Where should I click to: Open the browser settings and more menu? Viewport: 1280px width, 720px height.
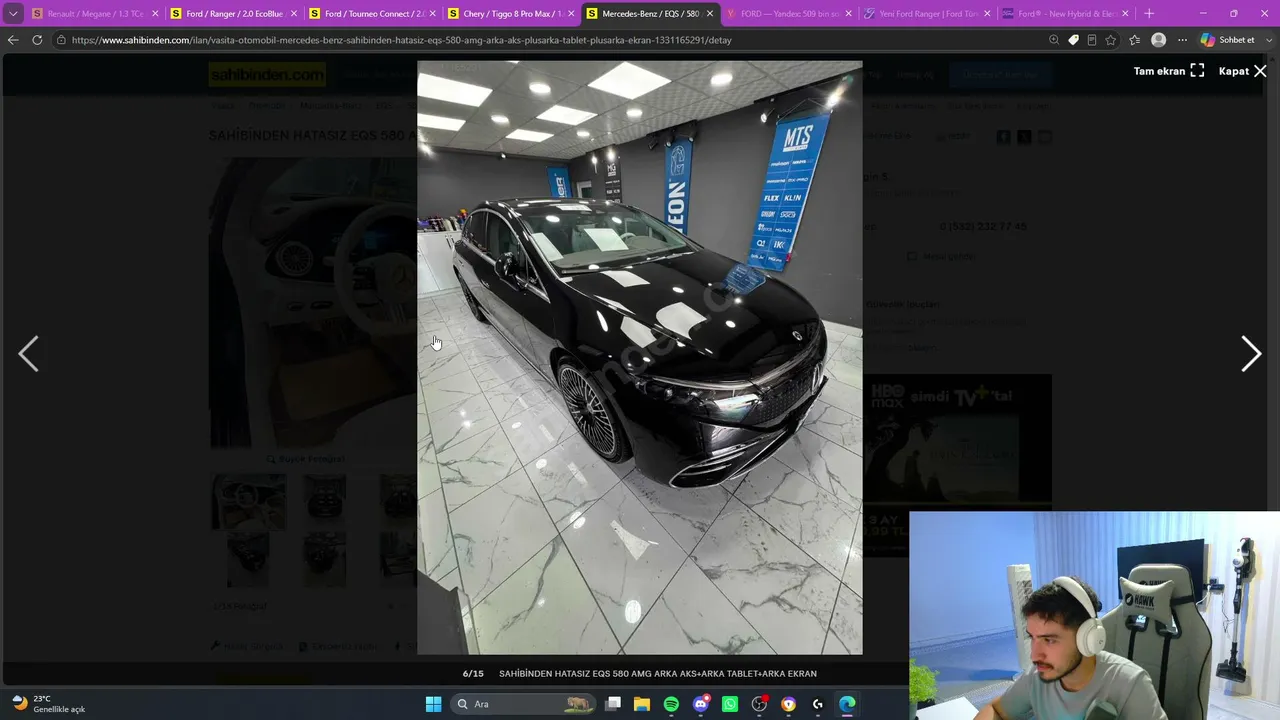(1182, 40)
